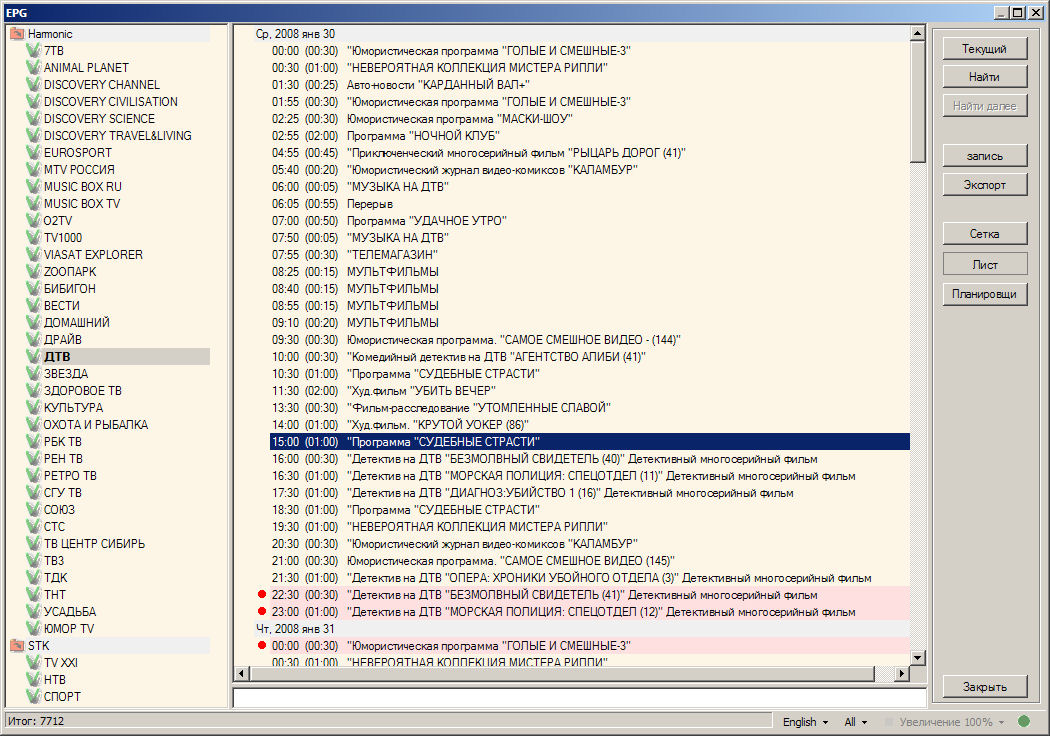Click checkmark icon next to EUROSPORT
This screenshot has width=1050, height=736.
click(33, 153)
